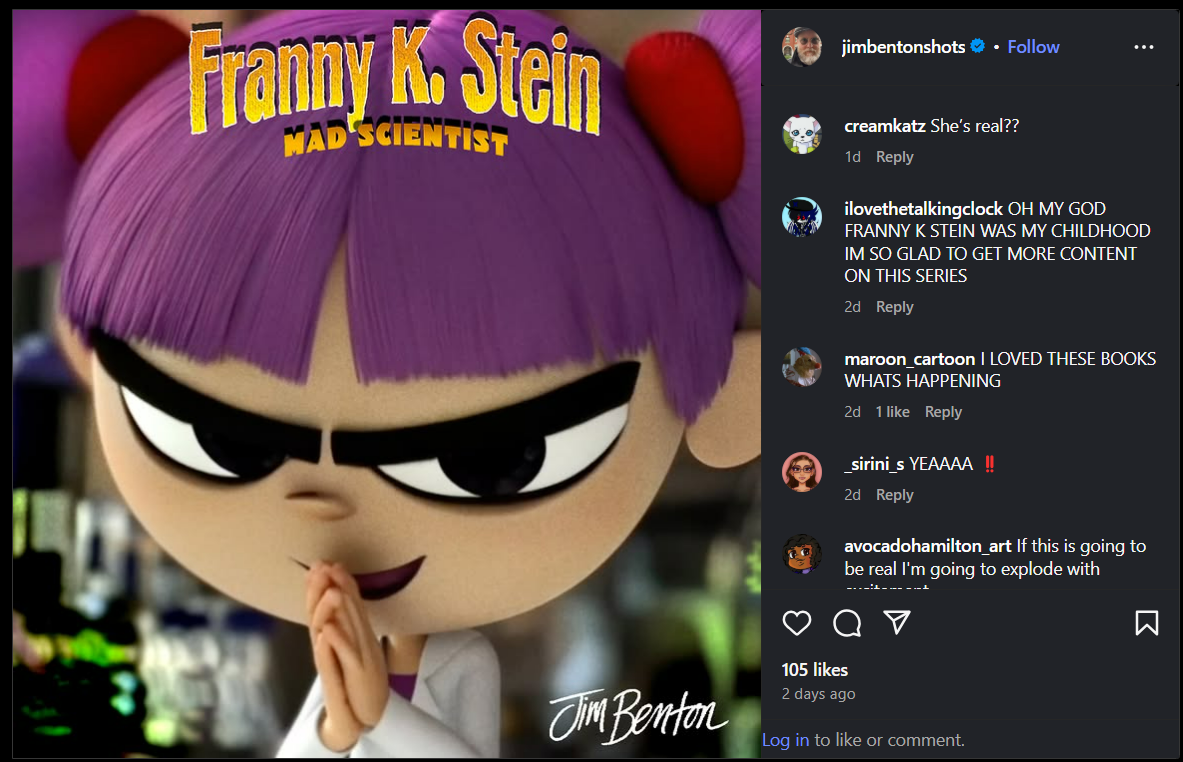Open the jimbentonshots username link
The height and width of the screenshot is (762, 1183).
click(904, 47)
